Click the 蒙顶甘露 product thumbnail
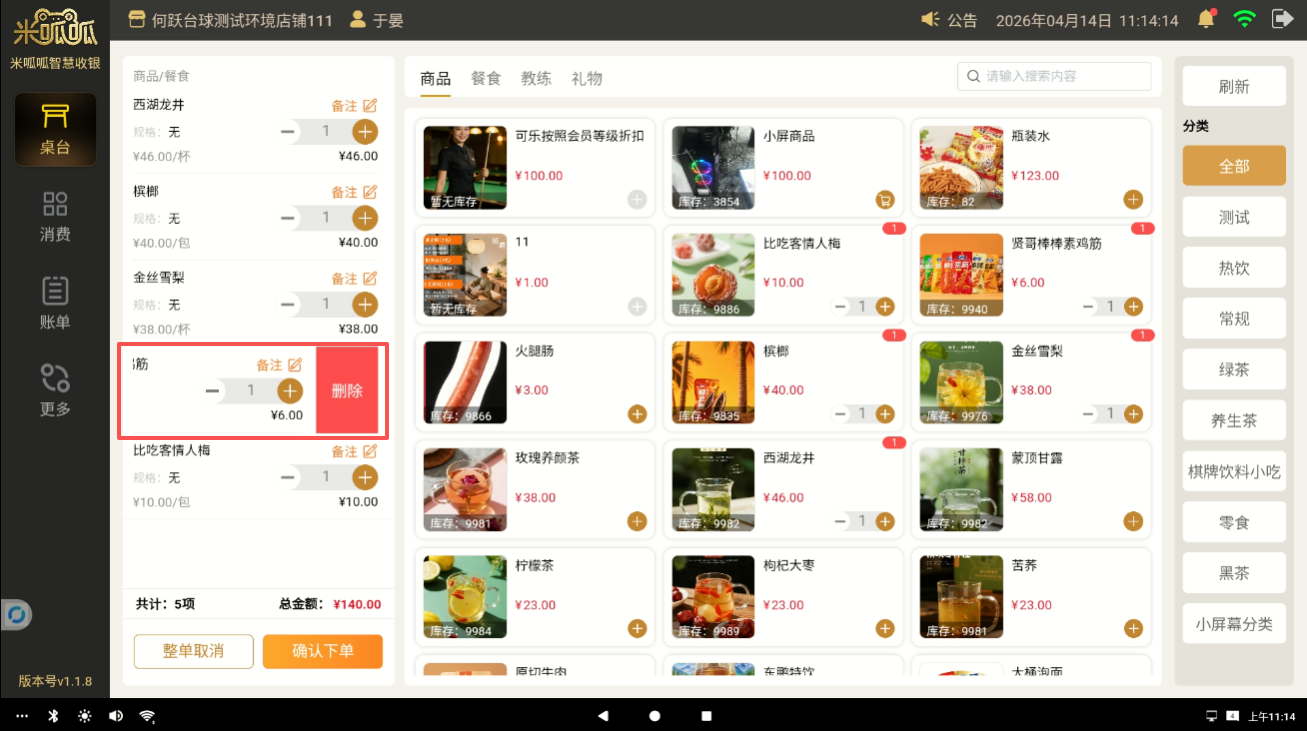 point(960,489)
